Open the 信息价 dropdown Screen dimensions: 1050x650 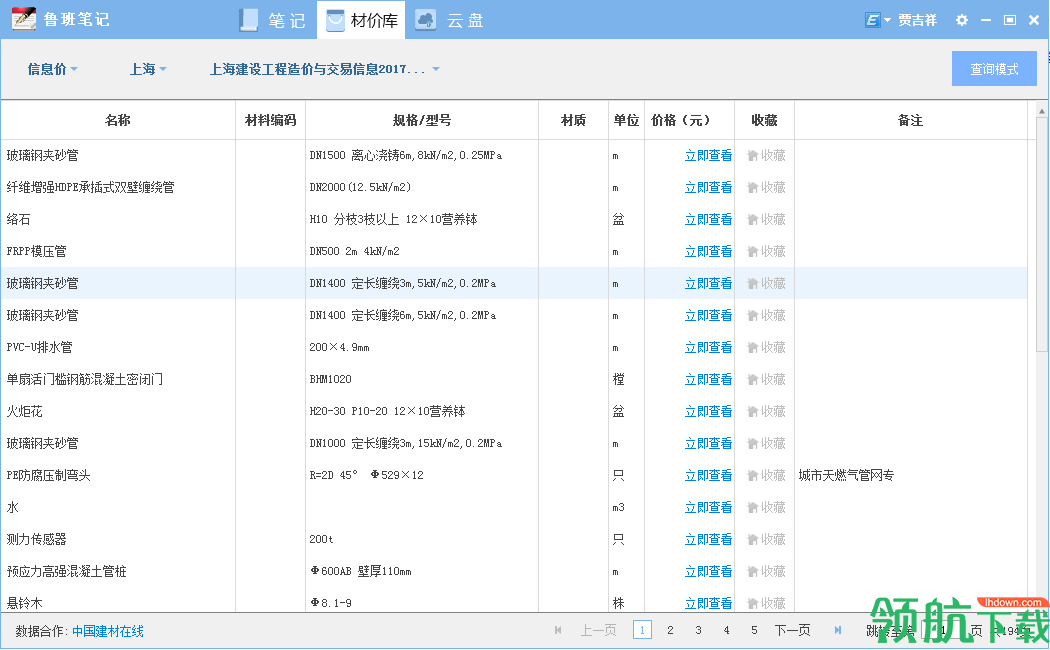point(52,69)
